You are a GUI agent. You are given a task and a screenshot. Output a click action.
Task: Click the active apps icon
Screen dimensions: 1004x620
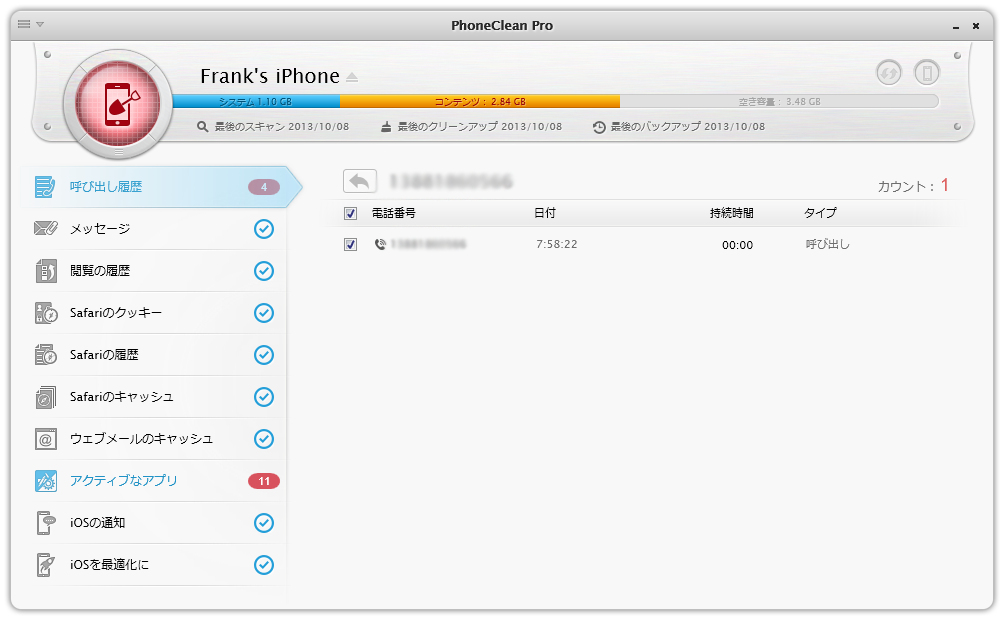coord(45,481)
